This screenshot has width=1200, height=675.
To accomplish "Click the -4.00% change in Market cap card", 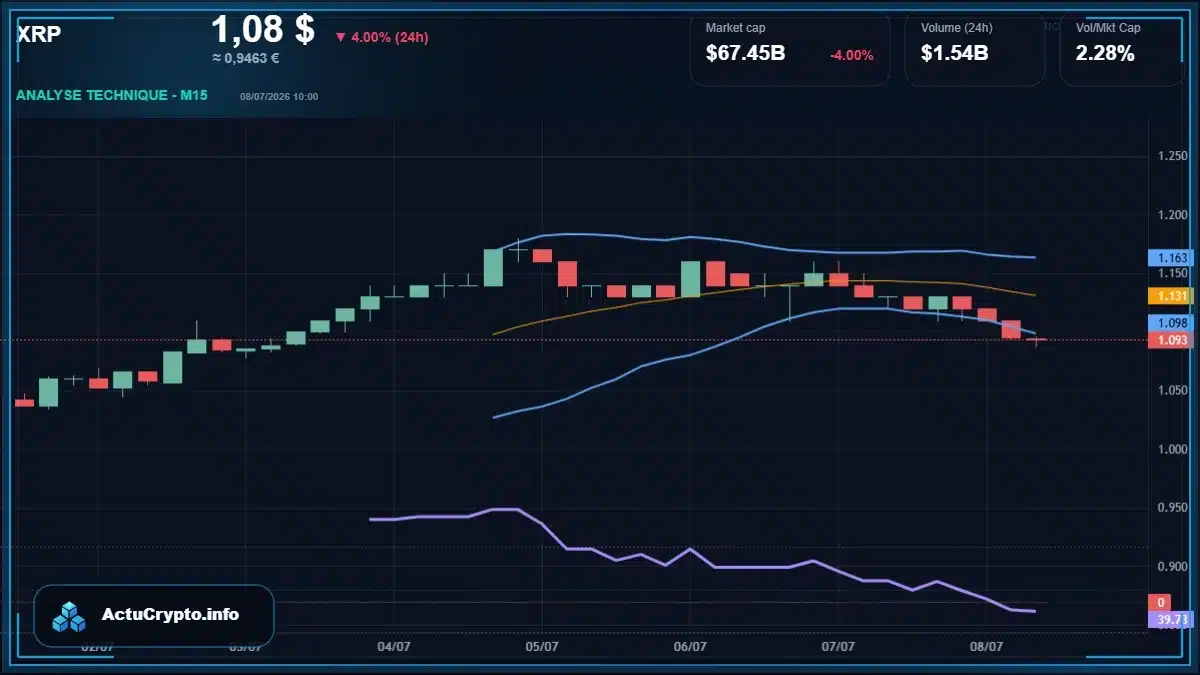I will [x=852, y=55].
